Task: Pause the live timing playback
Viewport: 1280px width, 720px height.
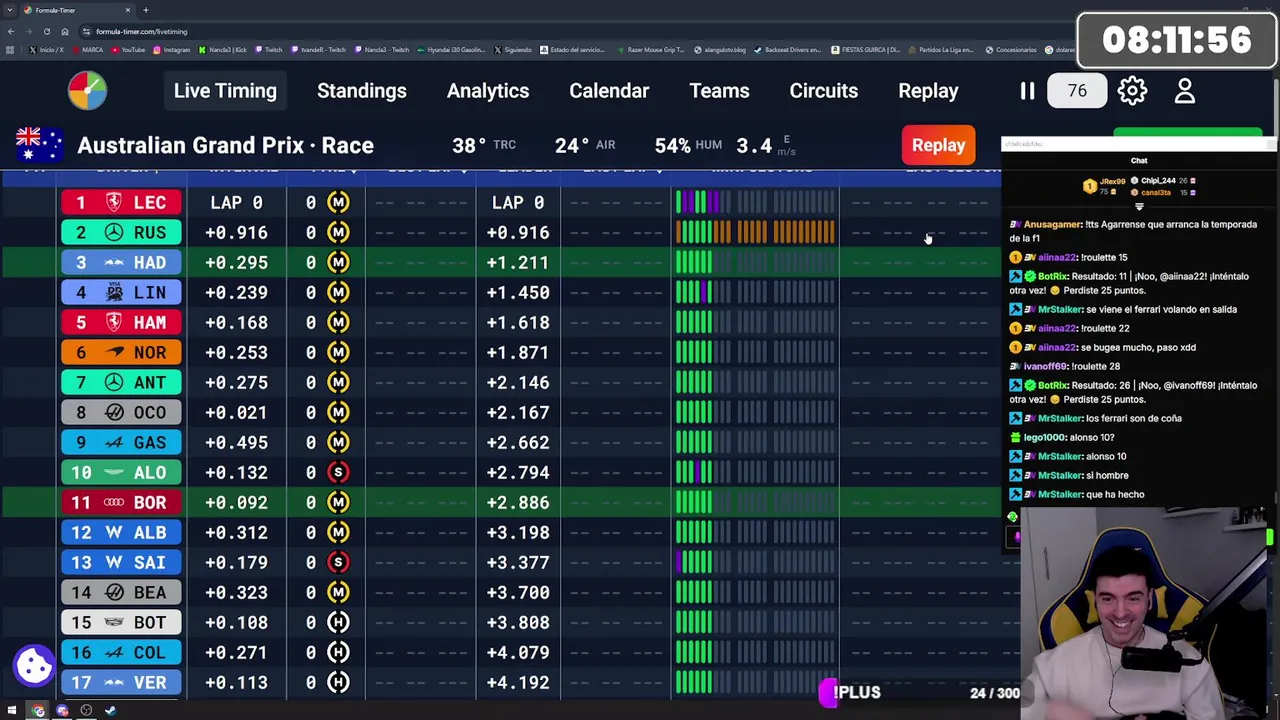Action: point(1027,91)
